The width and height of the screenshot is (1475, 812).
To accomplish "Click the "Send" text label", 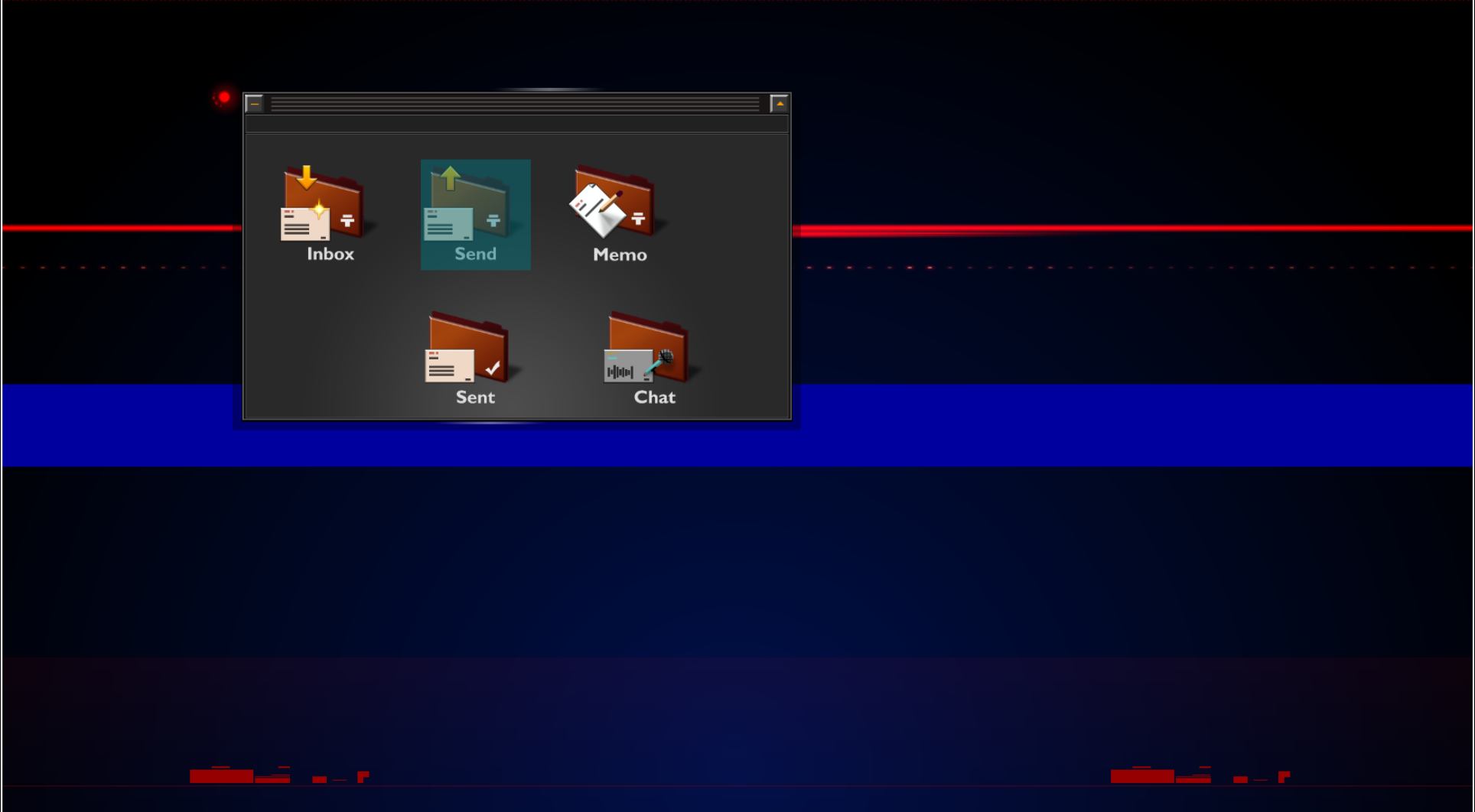I will [475, 254].
